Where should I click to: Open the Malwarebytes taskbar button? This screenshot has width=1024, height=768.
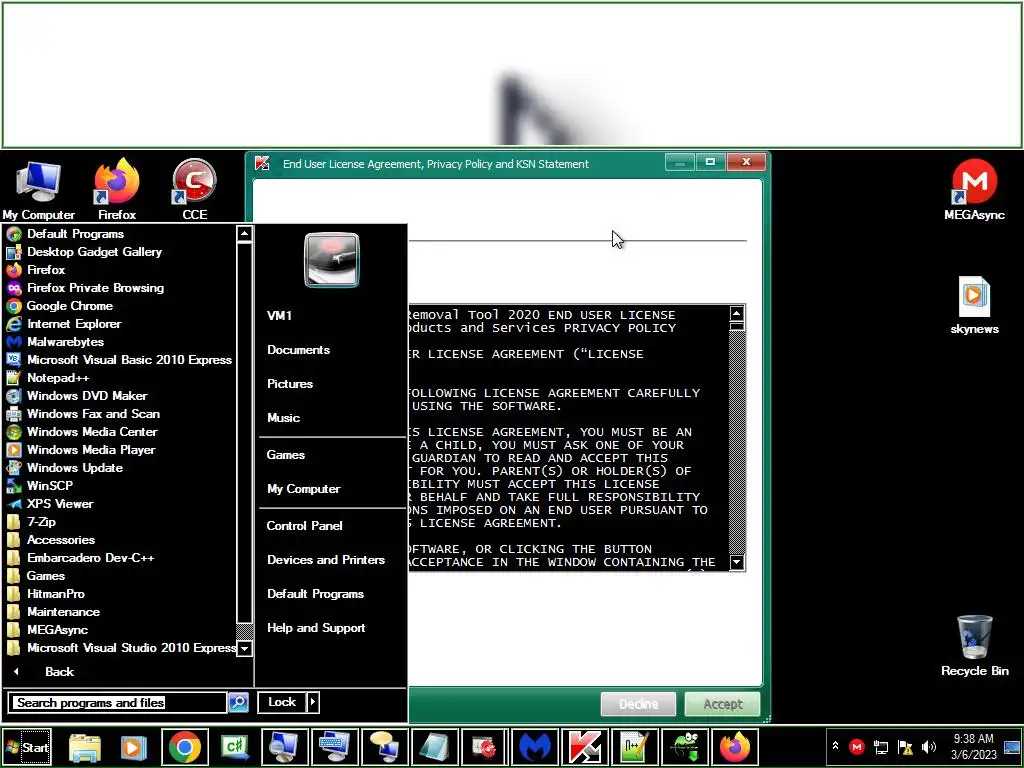click(x=535, y=747)
